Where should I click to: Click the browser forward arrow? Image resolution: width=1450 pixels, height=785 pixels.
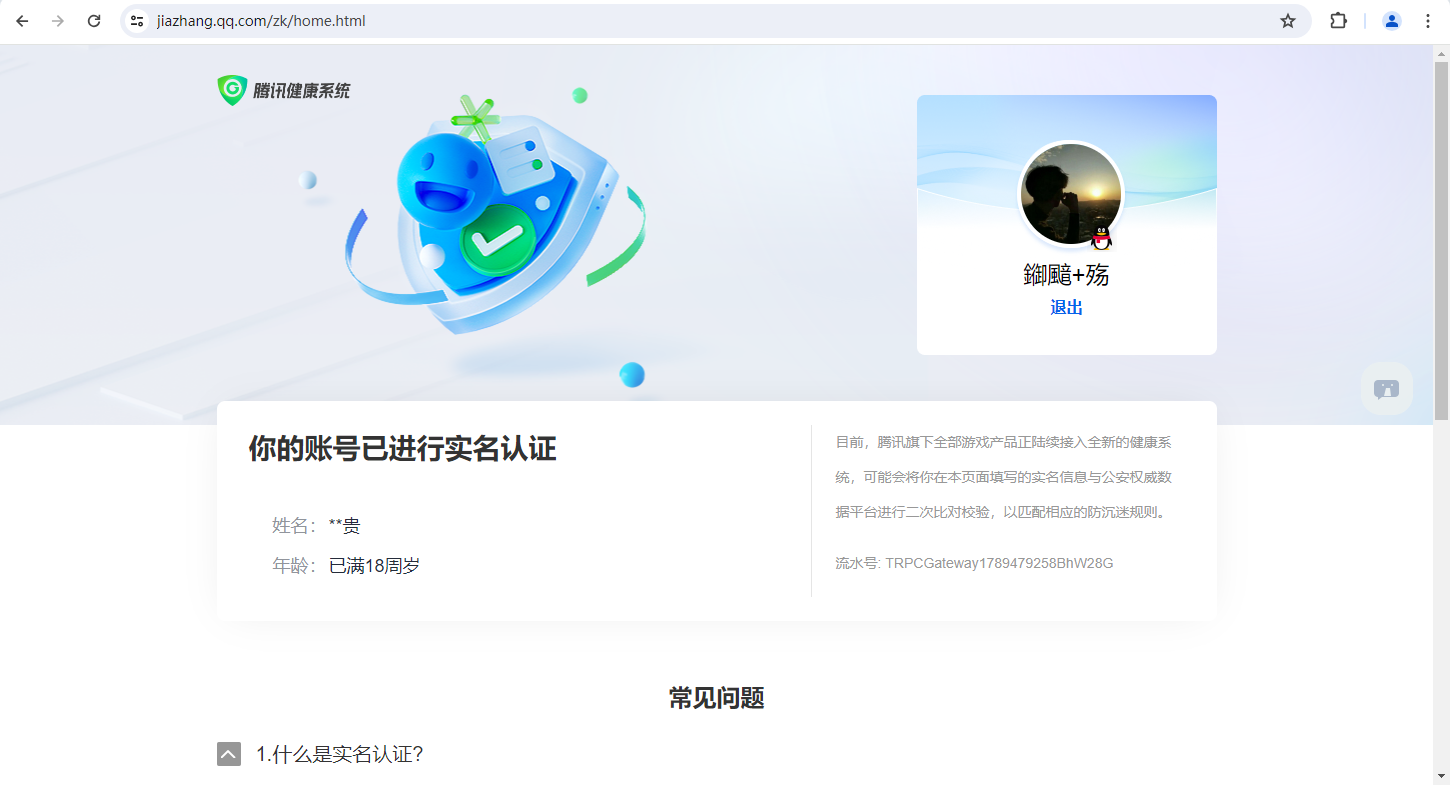point(58,21)
